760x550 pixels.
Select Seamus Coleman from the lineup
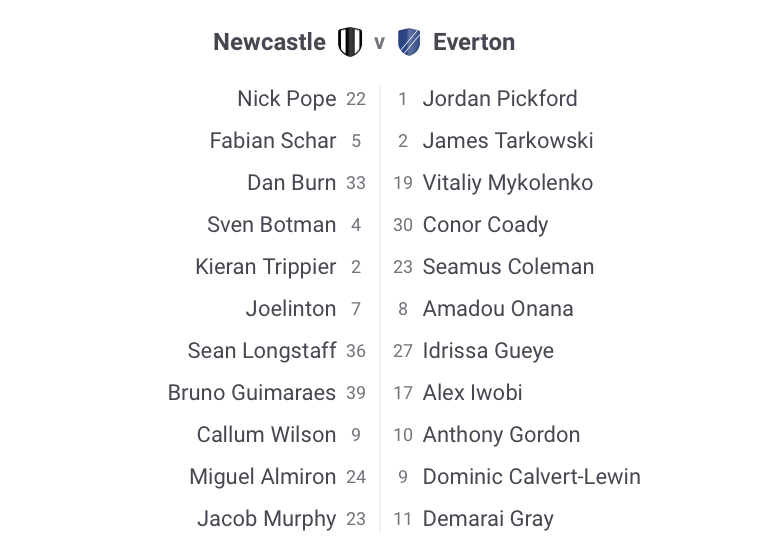click(x=508, y=267)
